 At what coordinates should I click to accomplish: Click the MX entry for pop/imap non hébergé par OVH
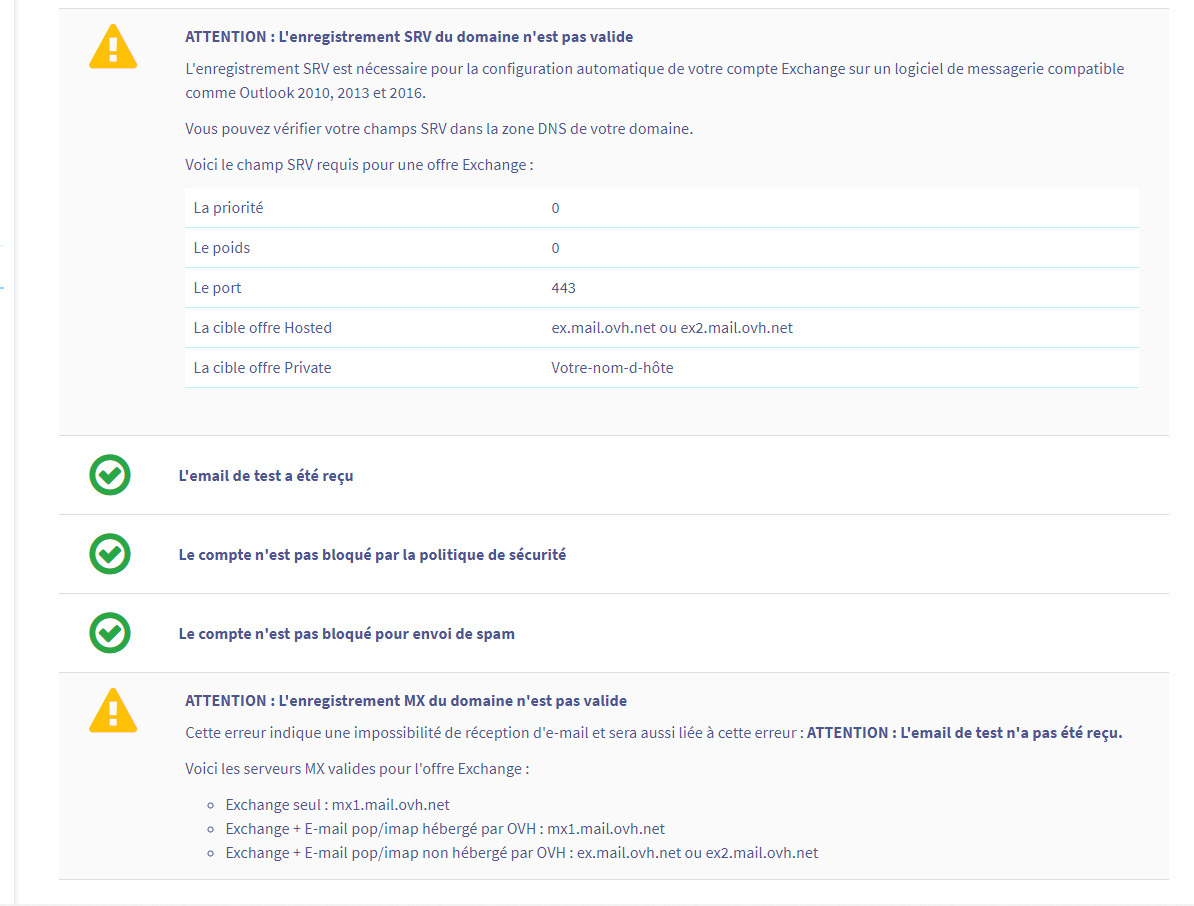[x=521, y=853]
